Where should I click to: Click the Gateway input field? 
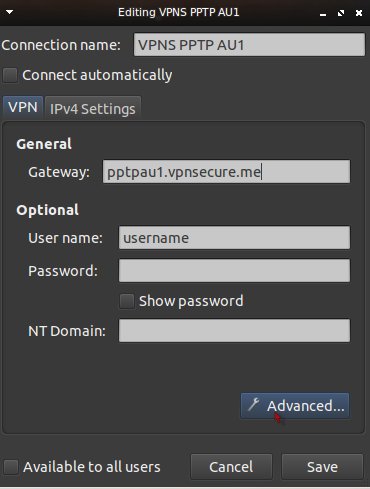click(x=226, y=172)
